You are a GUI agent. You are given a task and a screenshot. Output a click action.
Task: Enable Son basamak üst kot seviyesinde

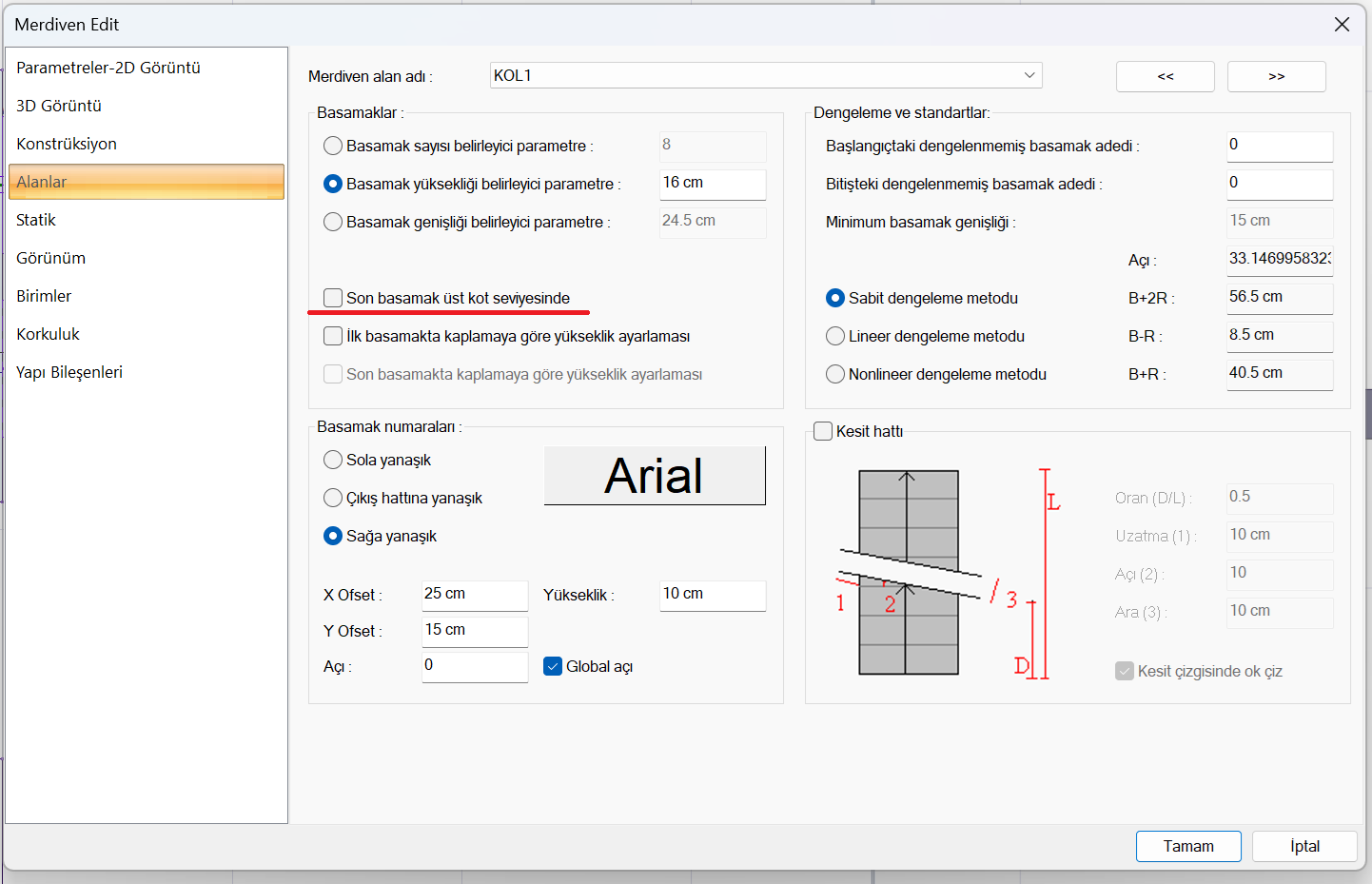click(x=333, y=298)
